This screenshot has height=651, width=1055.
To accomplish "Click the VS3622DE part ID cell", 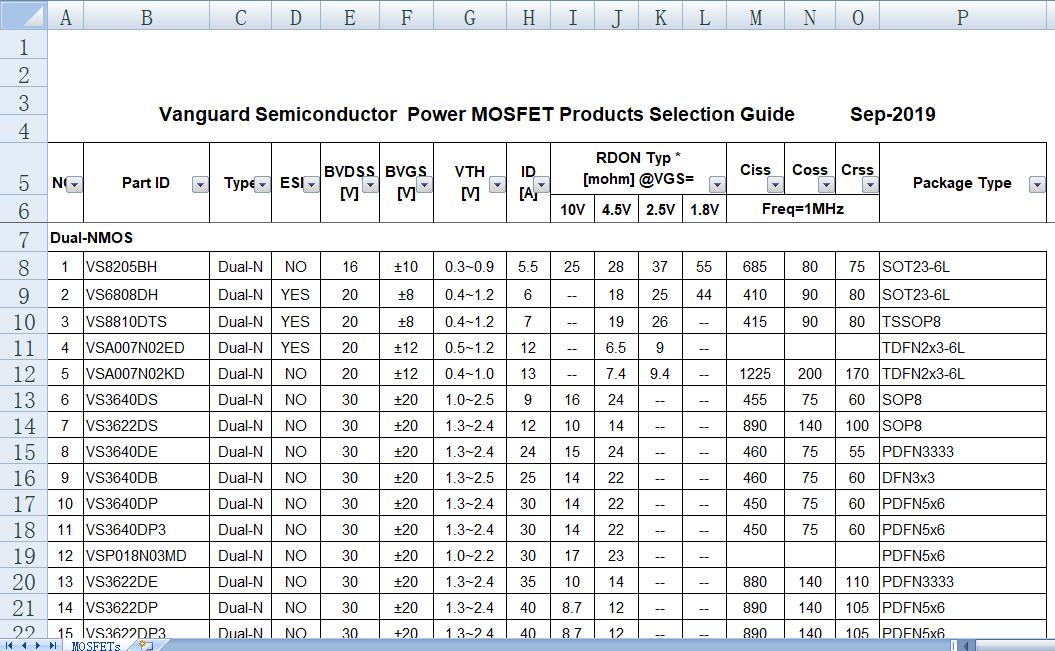I will 147,581.
